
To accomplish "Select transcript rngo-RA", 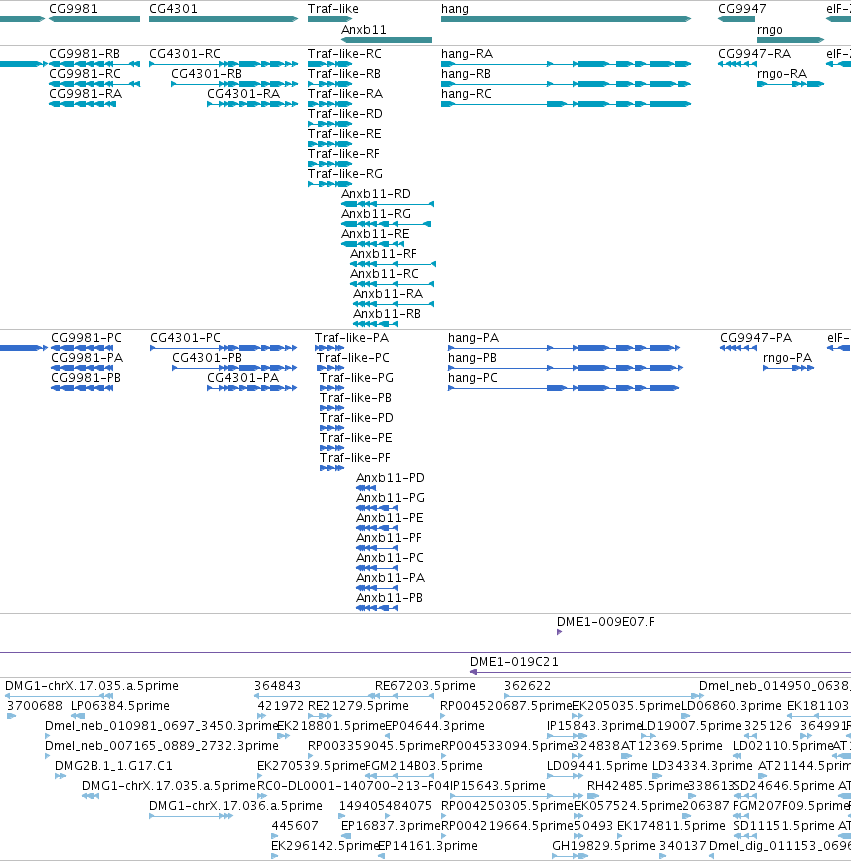I will point(782,74).
